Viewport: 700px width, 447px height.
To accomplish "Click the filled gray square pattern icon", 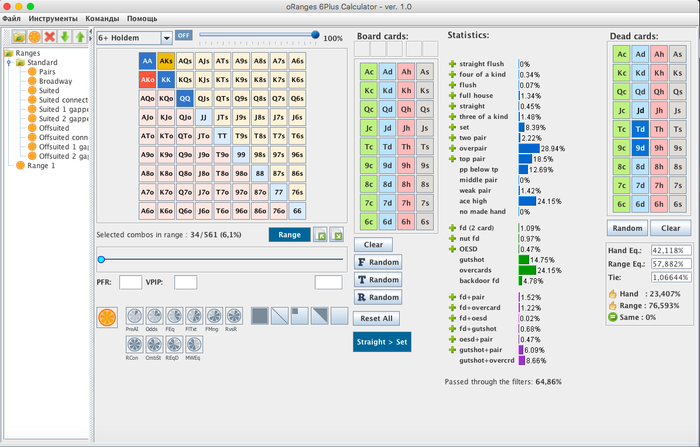I will 260,316.
